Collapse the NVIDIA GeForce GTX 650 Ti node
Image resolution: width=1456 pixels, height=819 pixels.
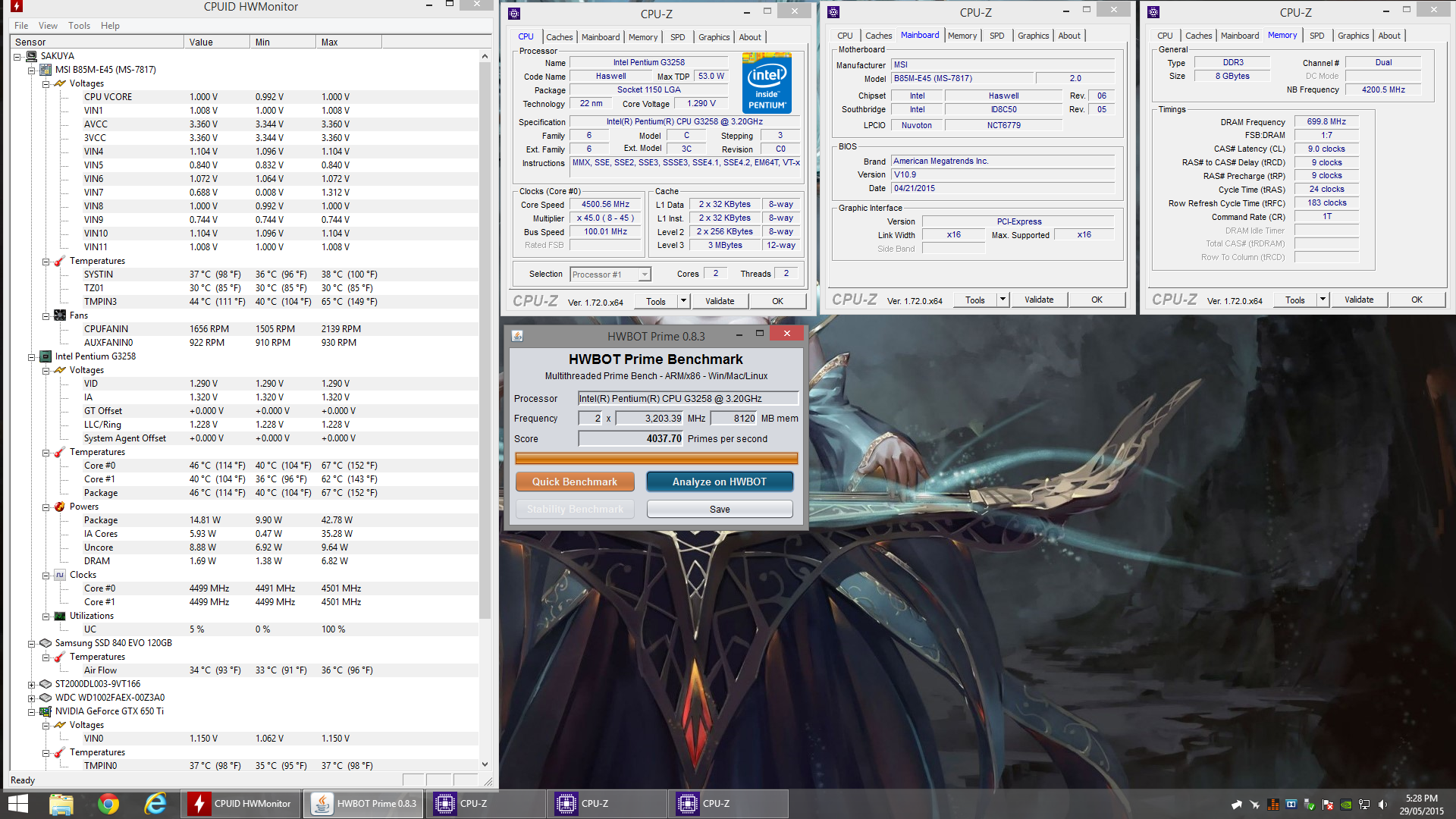pyautogui.click(x=31, y=712)
